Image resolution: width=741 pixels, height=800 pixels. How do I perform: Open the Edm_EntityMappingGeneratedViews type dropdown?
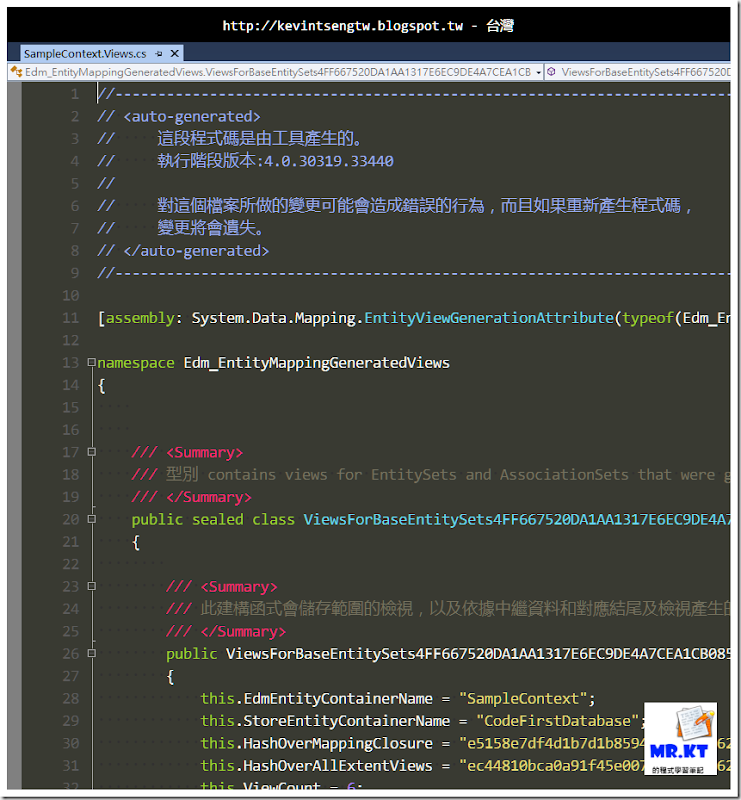click(538, 72)
